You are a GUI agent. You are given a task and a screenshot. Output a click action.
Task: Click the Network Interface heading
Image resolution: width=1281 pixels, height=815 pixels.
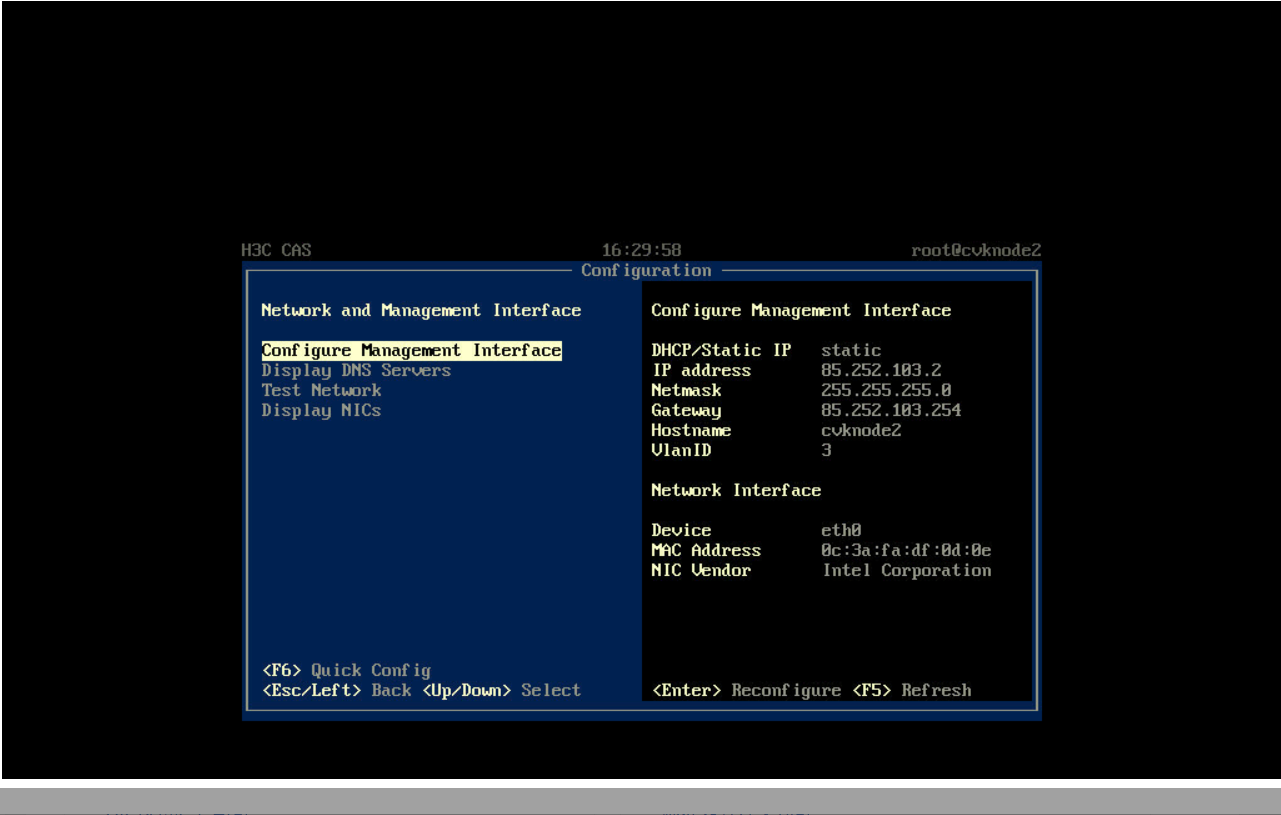tap(736, 491)
